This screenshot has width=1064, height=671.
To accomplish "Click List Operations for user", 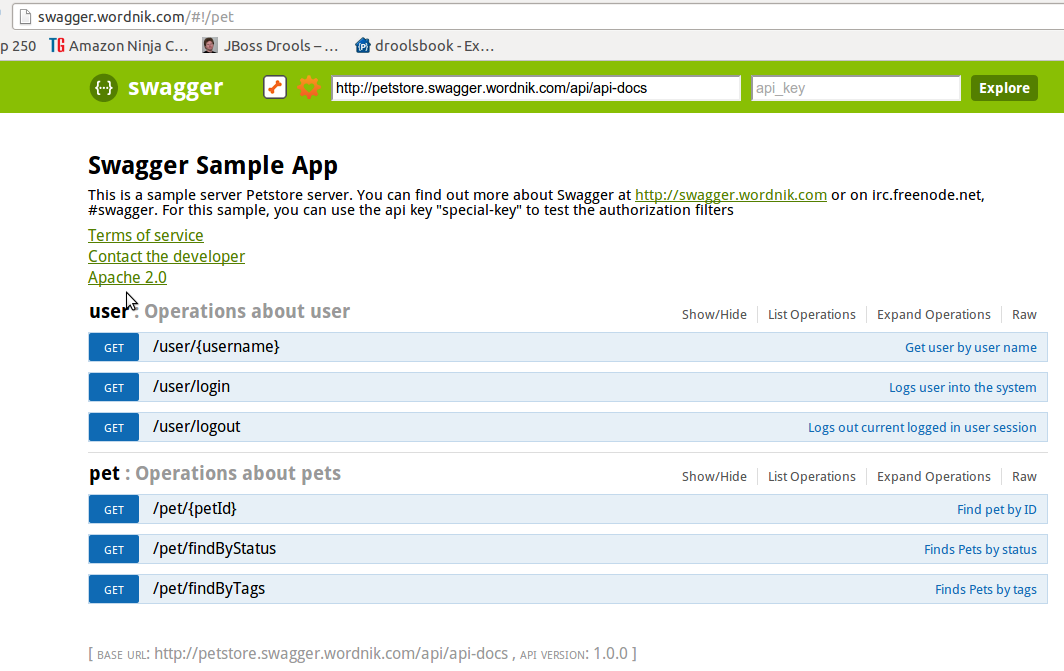I will [812, 315].
